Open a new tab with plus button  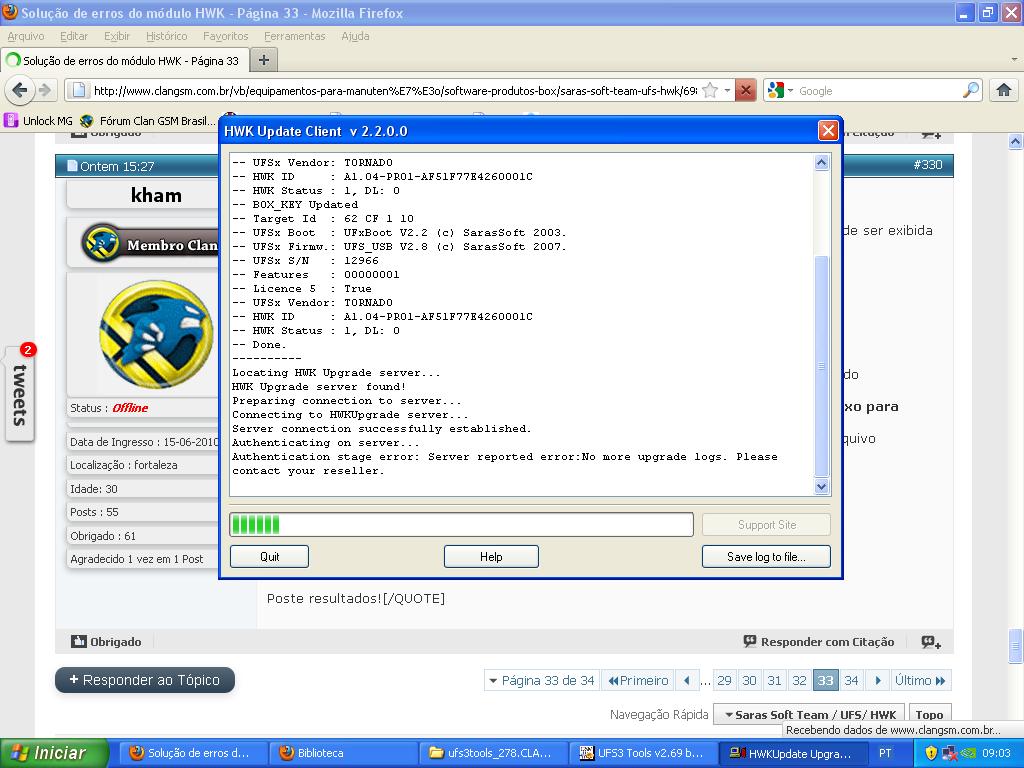pos(264,61)
